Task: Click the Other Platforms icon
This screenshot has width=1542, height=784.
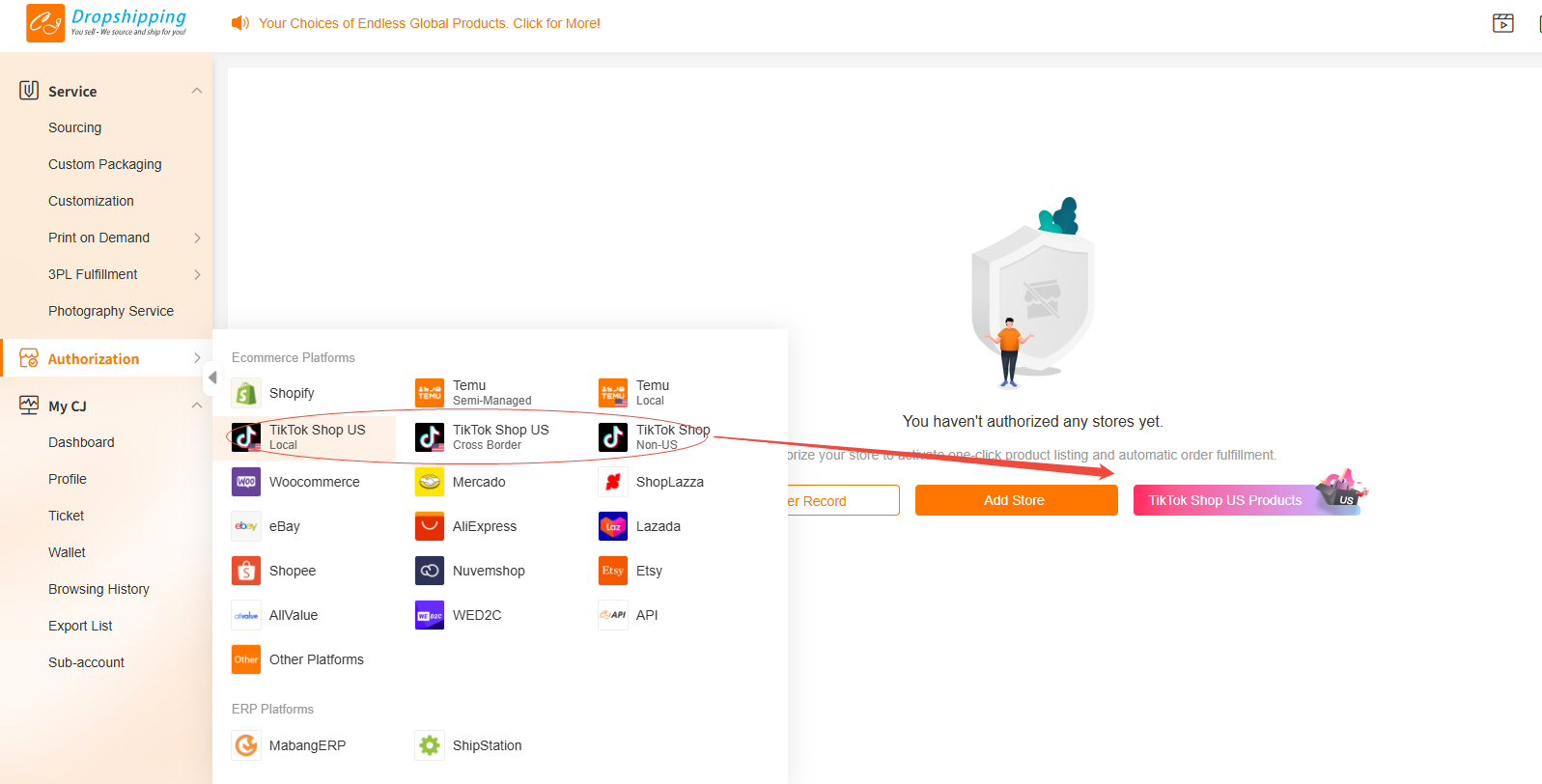Action: [x=246, y=659]
